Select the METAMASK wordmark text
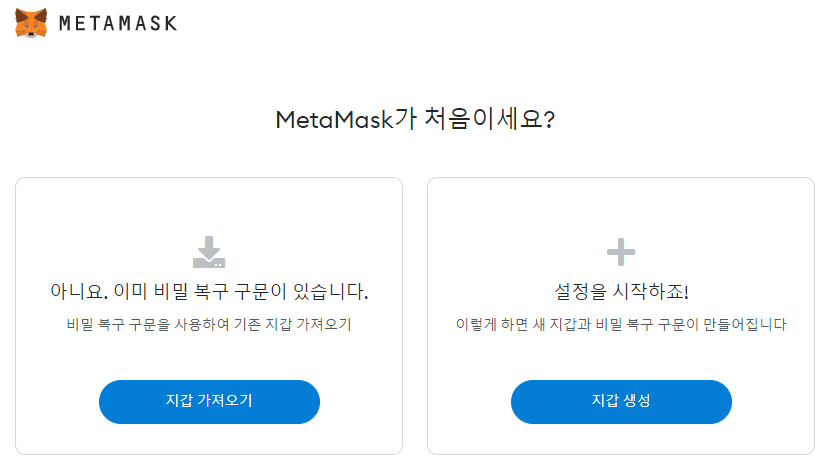The height and width of the screenshot is (461, 826). pyautogui.click(x=118, y=23)
